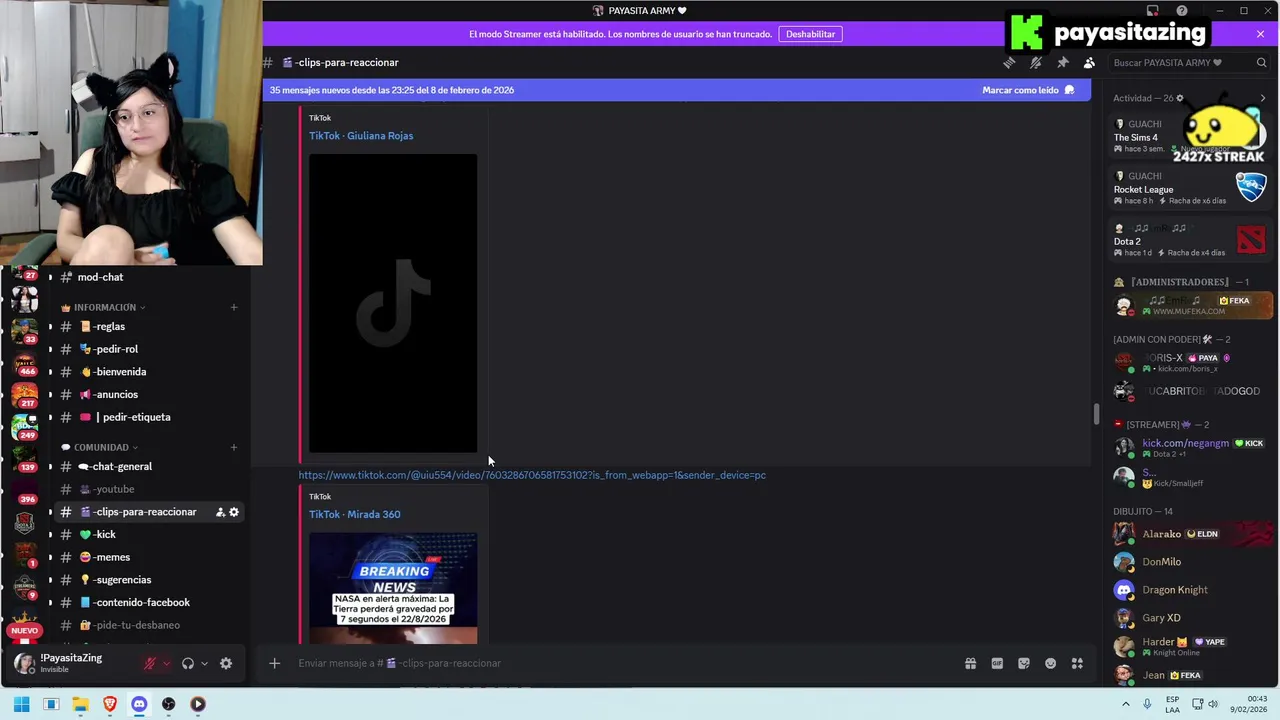
Task: Open pinned messages pin icon
Action: coord(1063,62)
